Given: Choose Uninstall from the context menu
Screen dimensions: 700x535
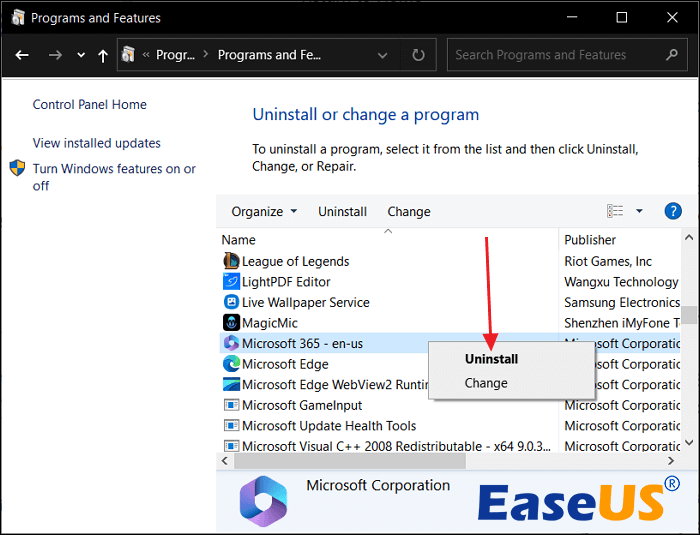Looking at the screenshot, I should 491,358.
